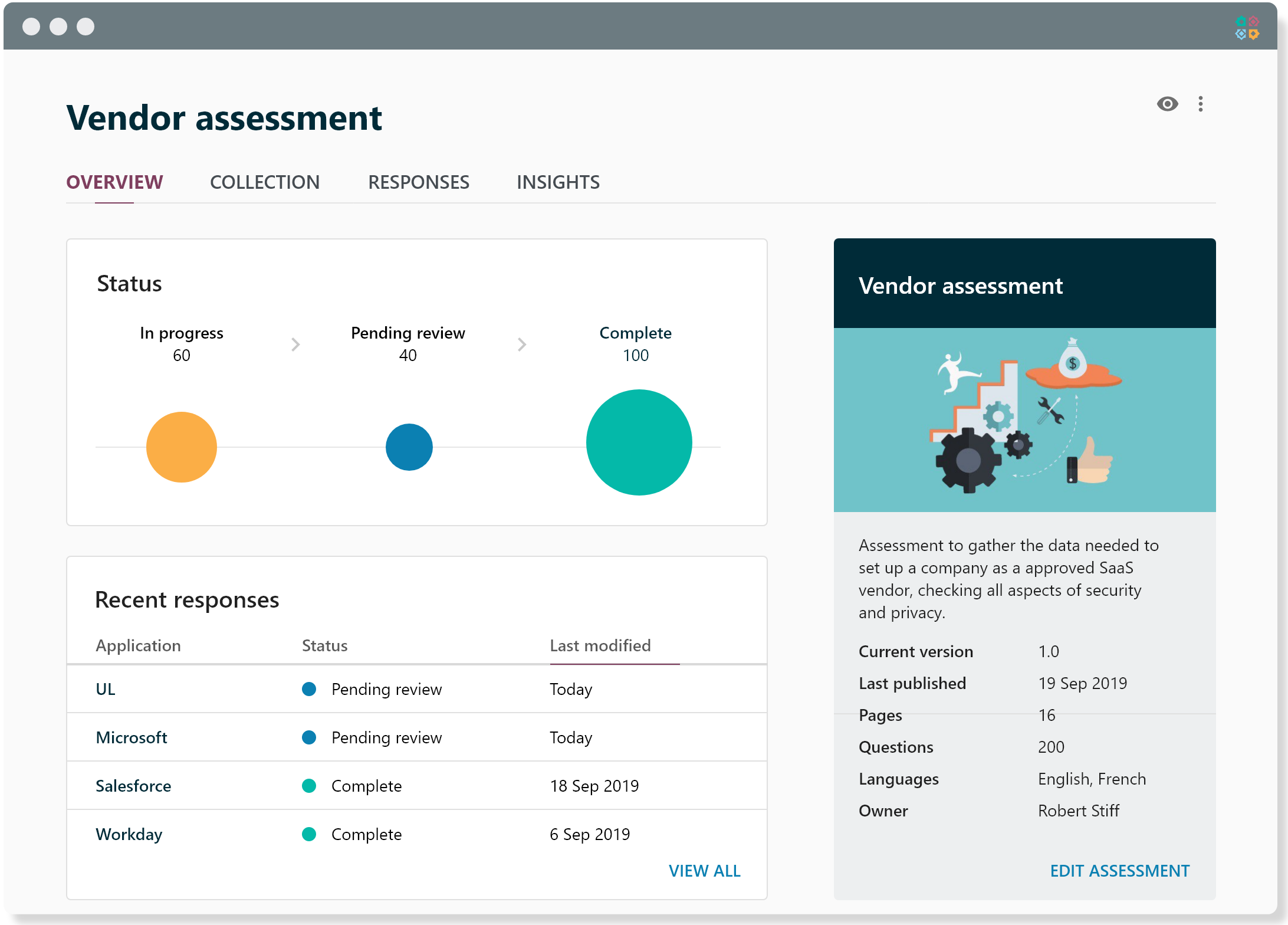Click Edit Assessment button
1288x925 pixels.
(x=1119, y=871)
